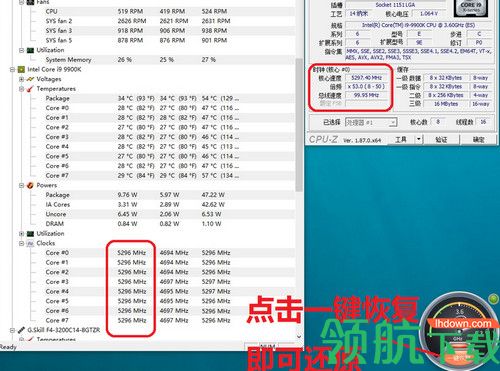Click the Voltages lightning icon

(30, 79)
